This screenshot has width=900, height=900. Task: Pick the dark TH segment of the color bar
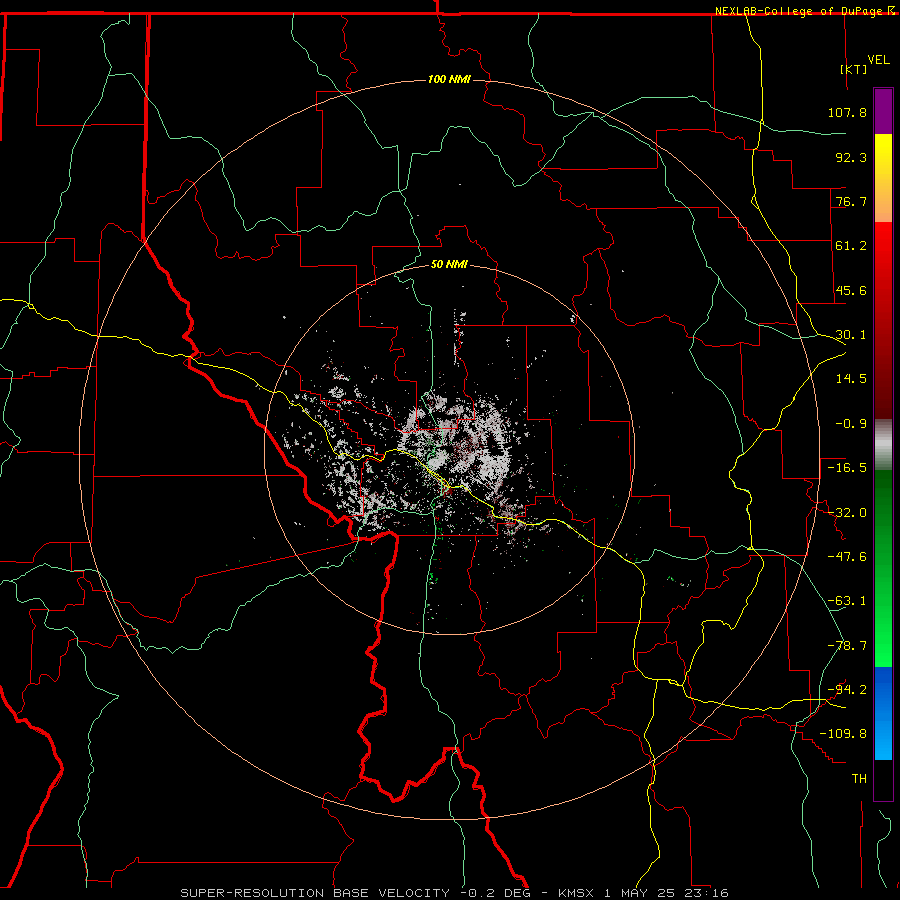pos(883,779)
